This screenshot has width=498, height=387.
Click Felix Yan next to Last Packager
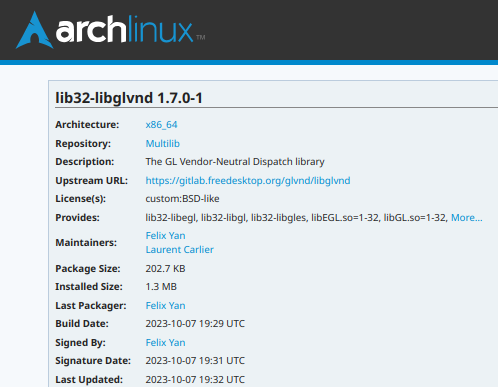coord(165,305)
